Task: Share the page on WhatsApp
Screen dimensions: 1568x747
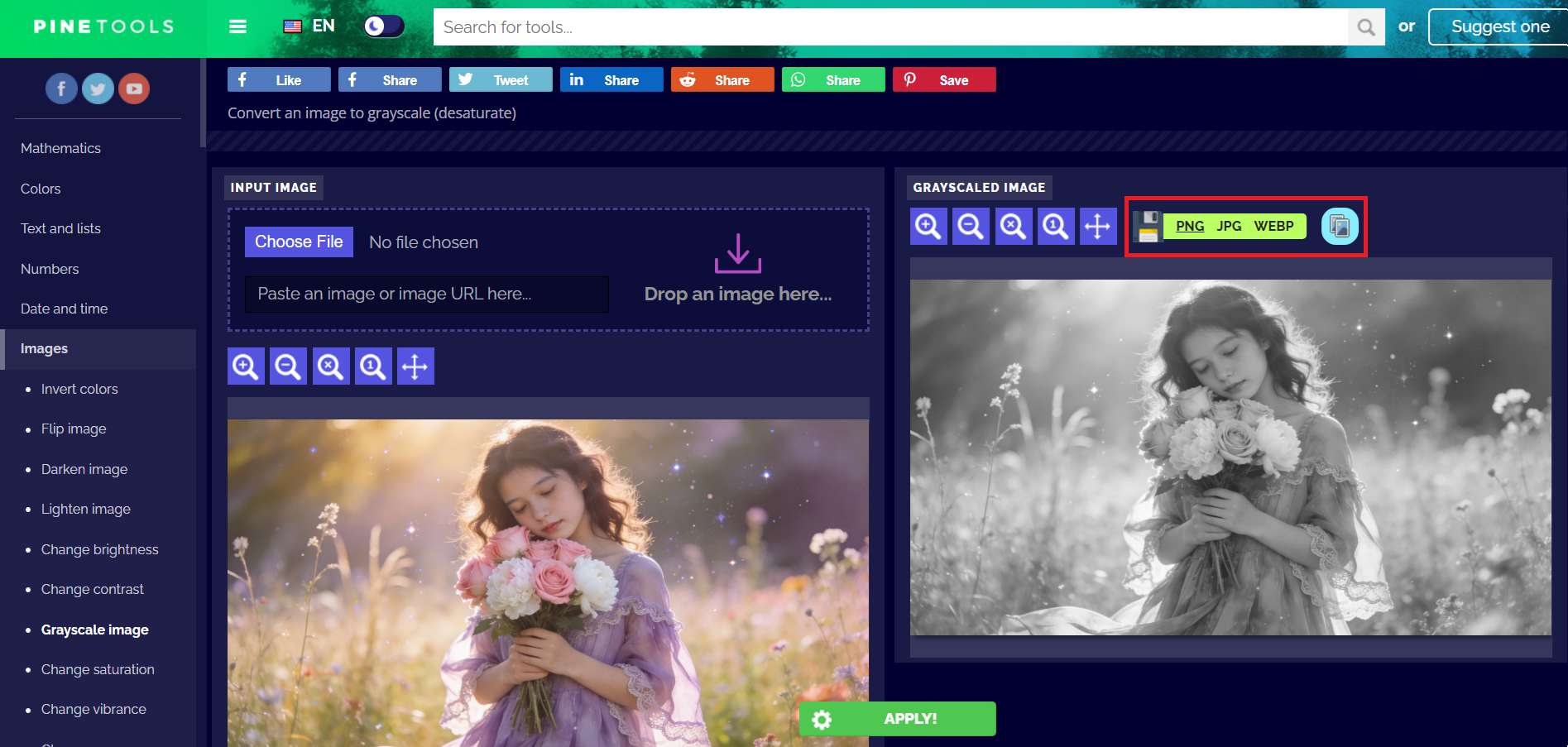Action: click(833, 79)
